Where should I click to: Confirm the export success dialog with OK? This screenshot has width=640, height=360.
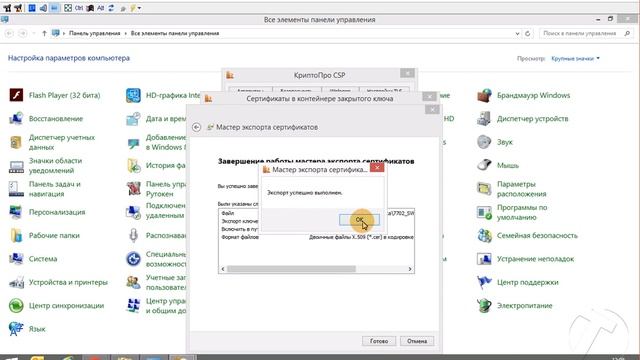[359, 220]
